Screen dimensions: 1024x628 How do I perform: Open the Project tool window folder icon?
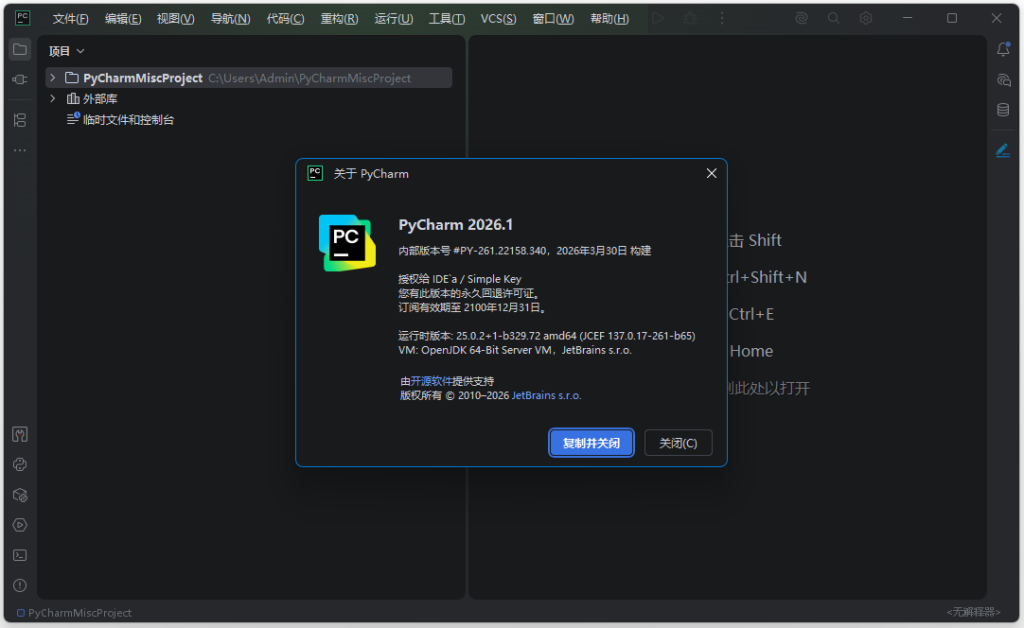20,48
